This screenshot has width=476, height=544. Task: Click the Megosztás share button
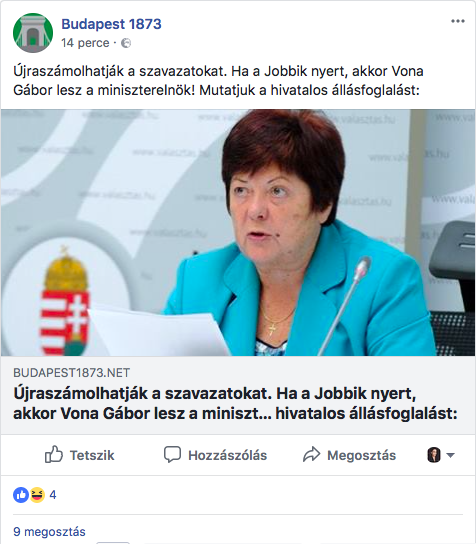pyautogui.click(x=349, y=455)
